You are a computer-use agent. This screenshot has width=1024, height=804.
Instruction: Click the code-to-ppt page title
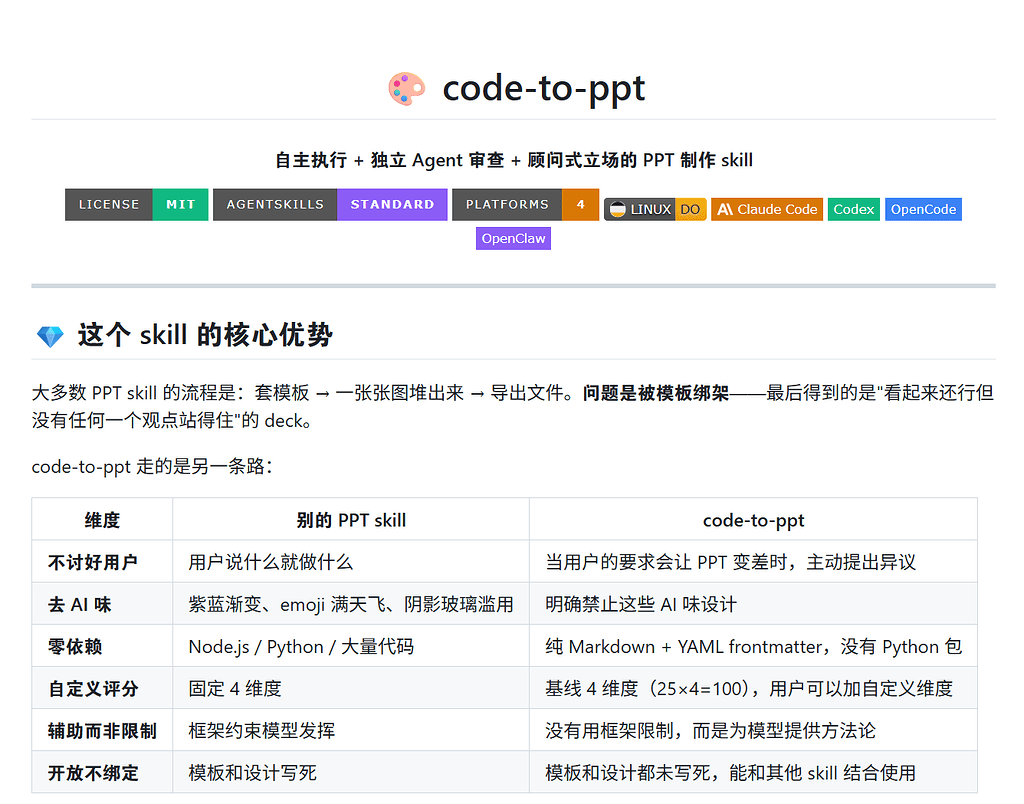(x=543, y=88)
